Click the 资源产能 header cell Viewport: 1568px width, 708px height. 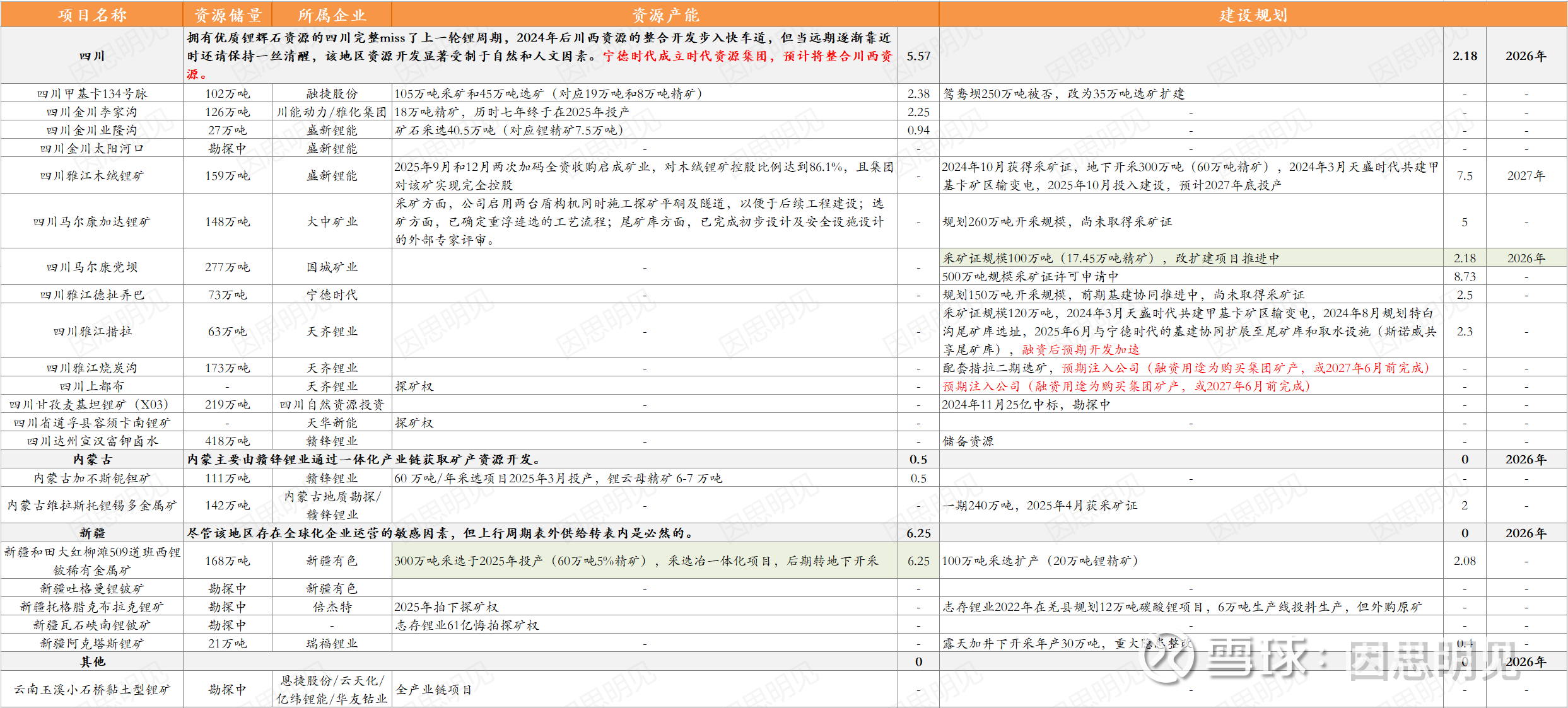[x=665, y=15]
